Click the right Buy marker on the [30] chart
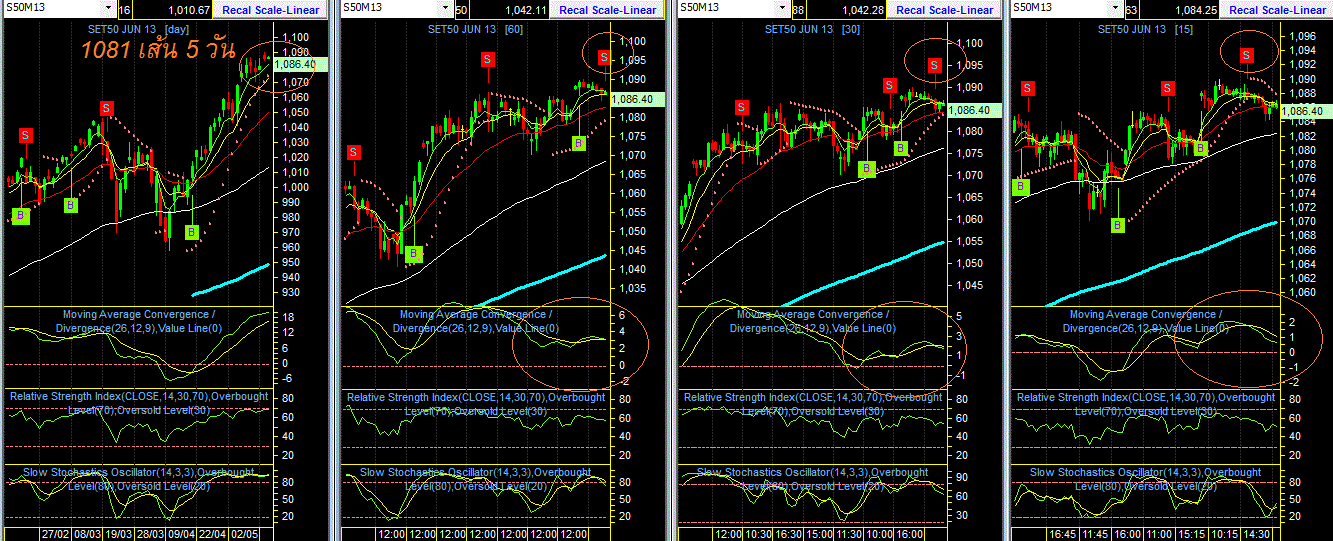This screenshot has width=1333, height=541. [x=901, y=148]
